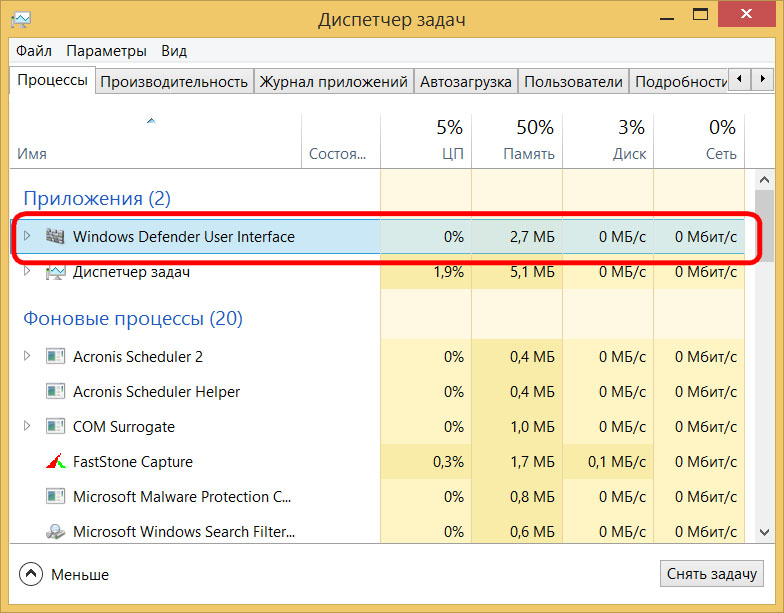
Task: Click the 2,7 МБ memory value
Action: click(x=532, y=236)
